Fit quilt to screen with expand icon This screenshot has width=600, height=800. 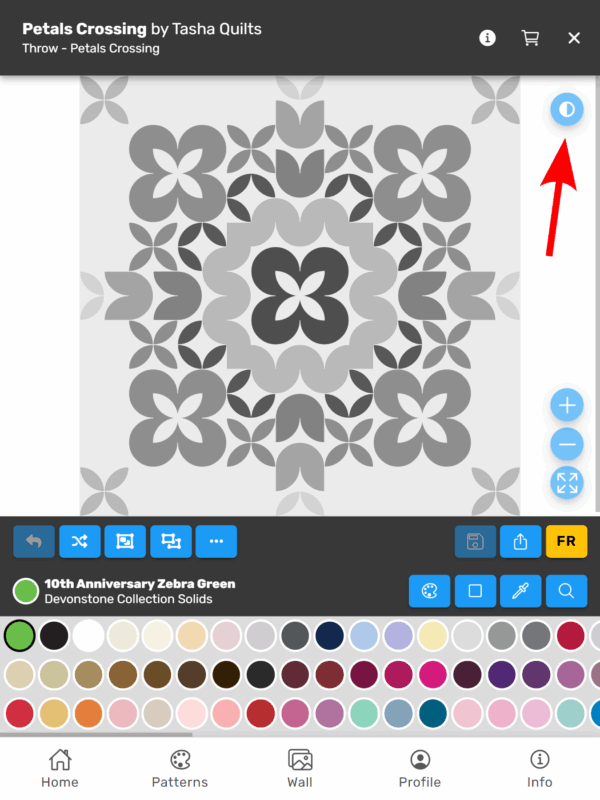pyautogui.click(x=567, y=483)
